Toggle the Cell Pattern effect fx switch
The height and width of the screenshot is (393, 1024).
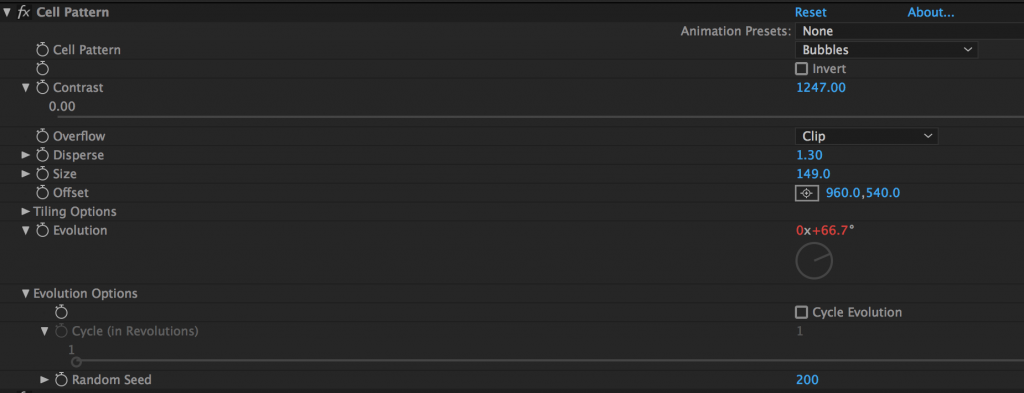(x=24, y=12)
